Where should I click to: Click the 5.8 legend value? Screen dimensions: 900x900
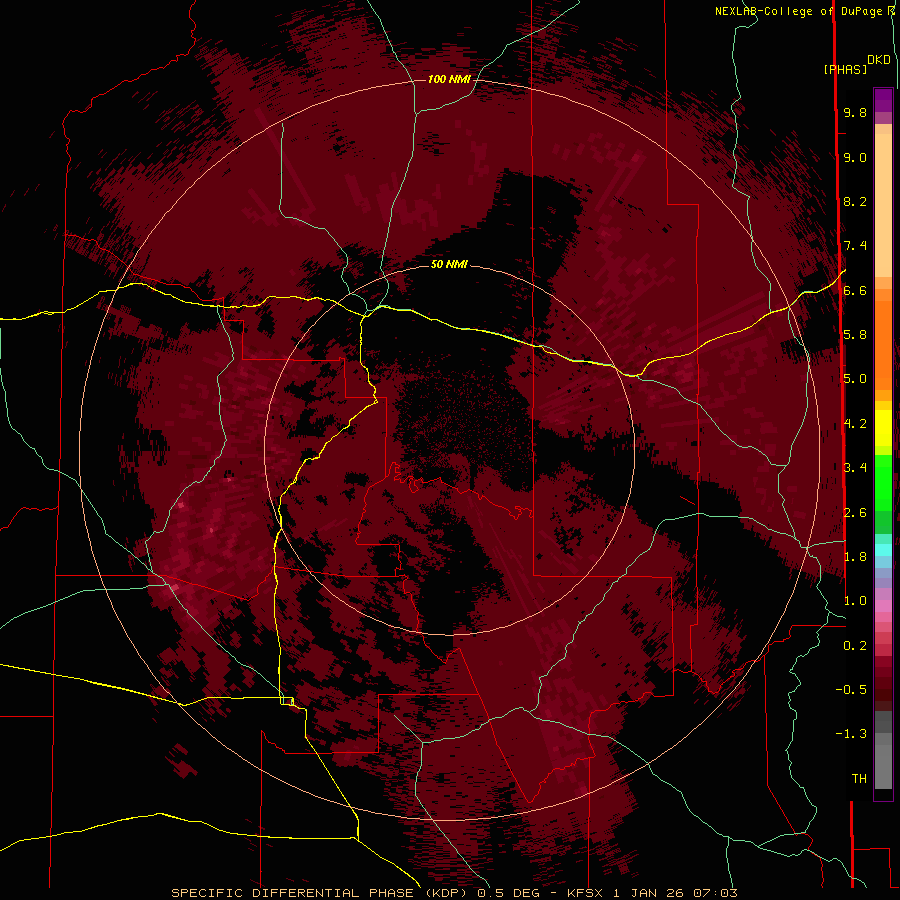(855, 335)
